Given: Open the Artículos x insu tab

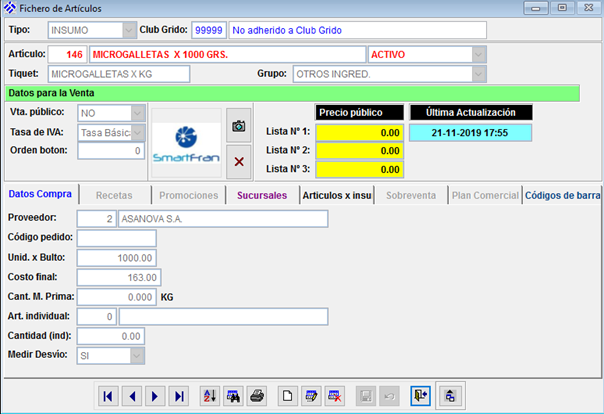Looking at the screenshot, I should (x=337, y=195).
